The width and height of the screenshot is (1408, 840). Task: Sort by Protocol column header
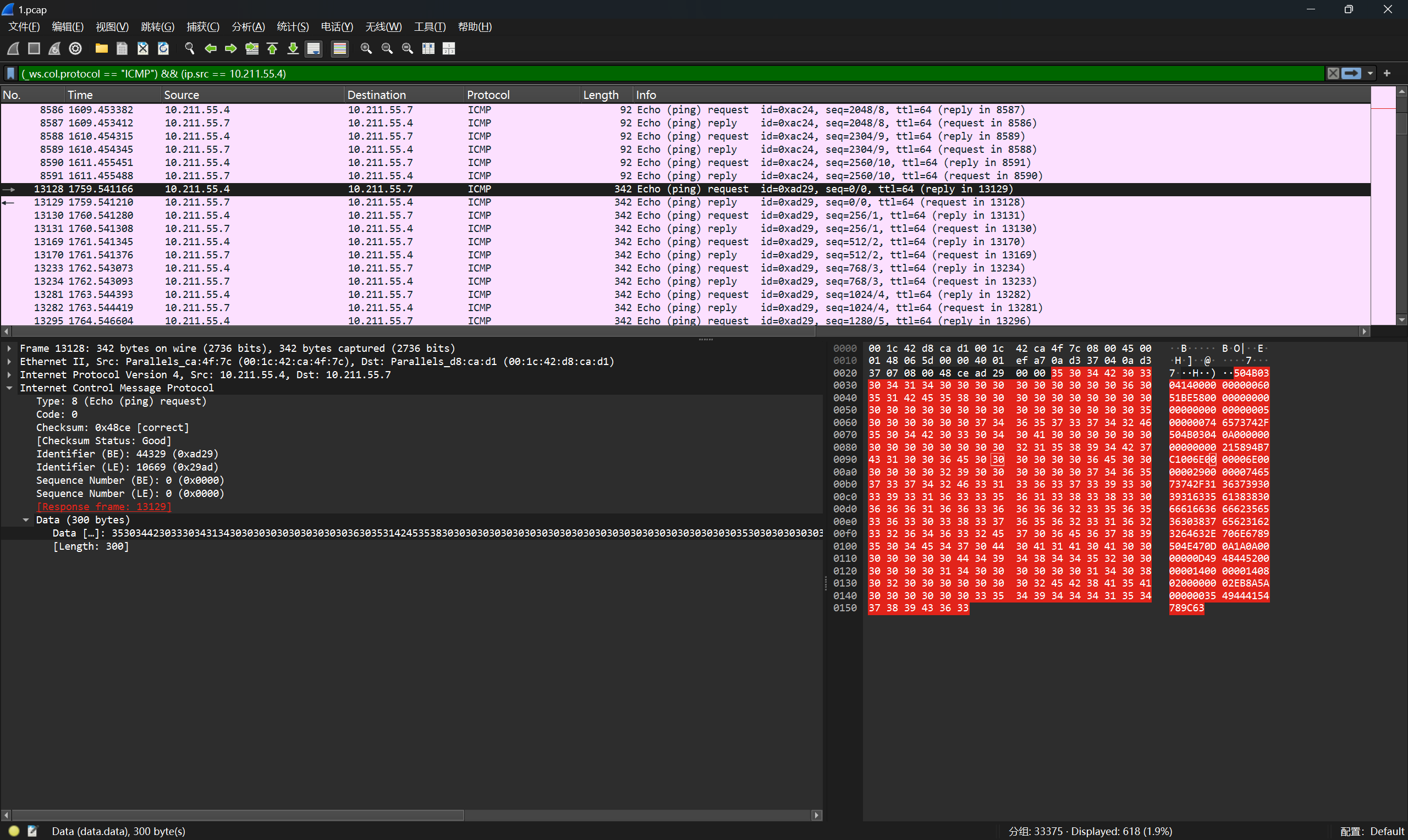click(x=522, y=95)
